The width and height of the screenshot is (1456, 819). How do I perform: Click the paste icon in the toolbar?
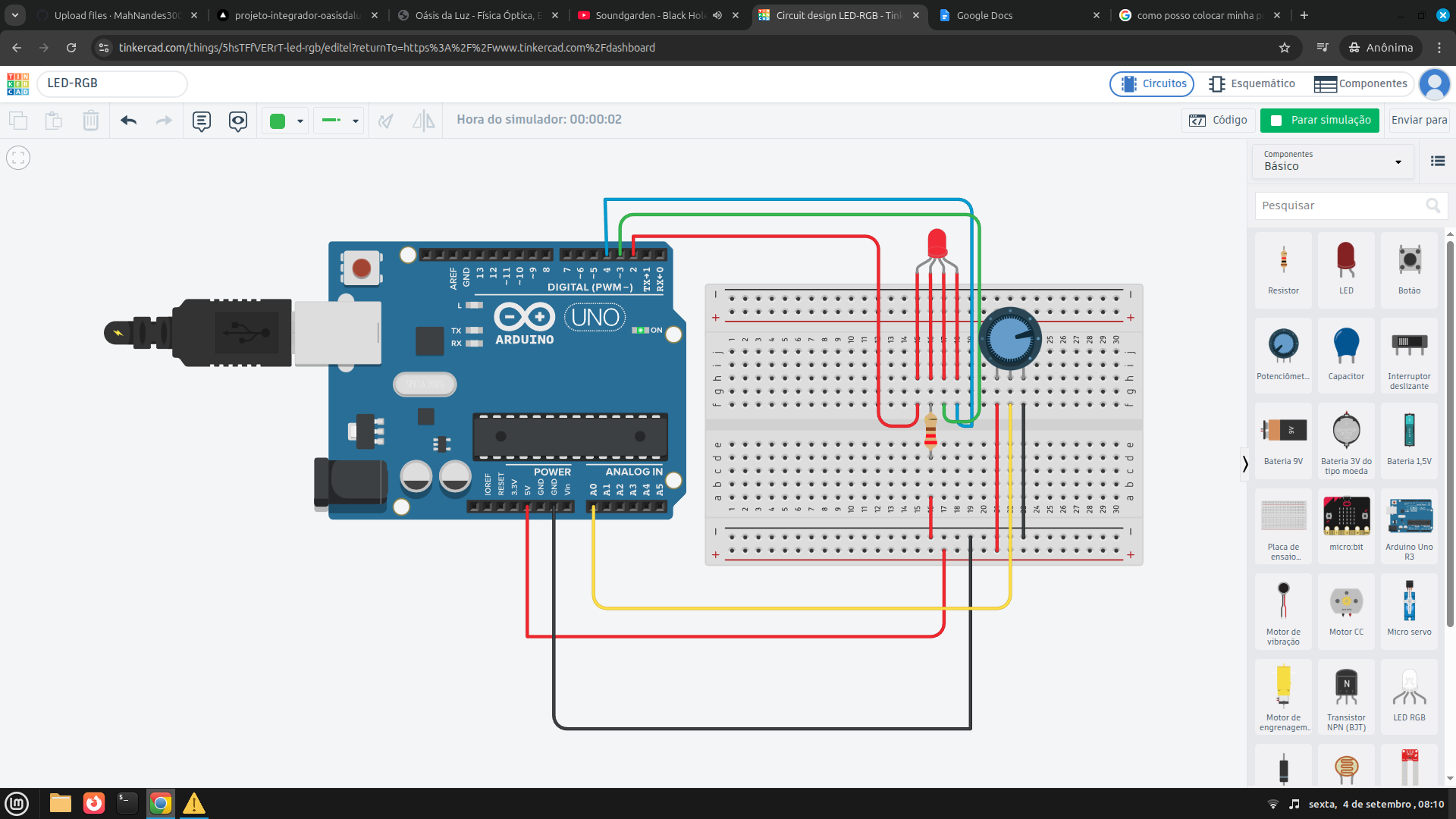[x=54, y=121]
